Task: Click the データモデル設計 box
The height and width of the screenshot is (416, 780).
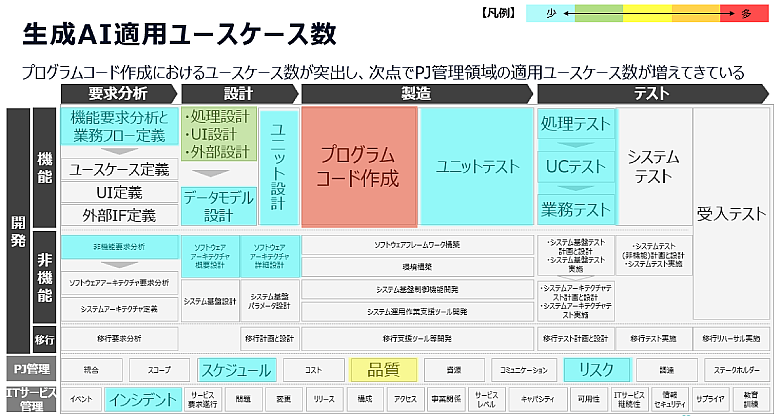Action: tap(217, 206)
